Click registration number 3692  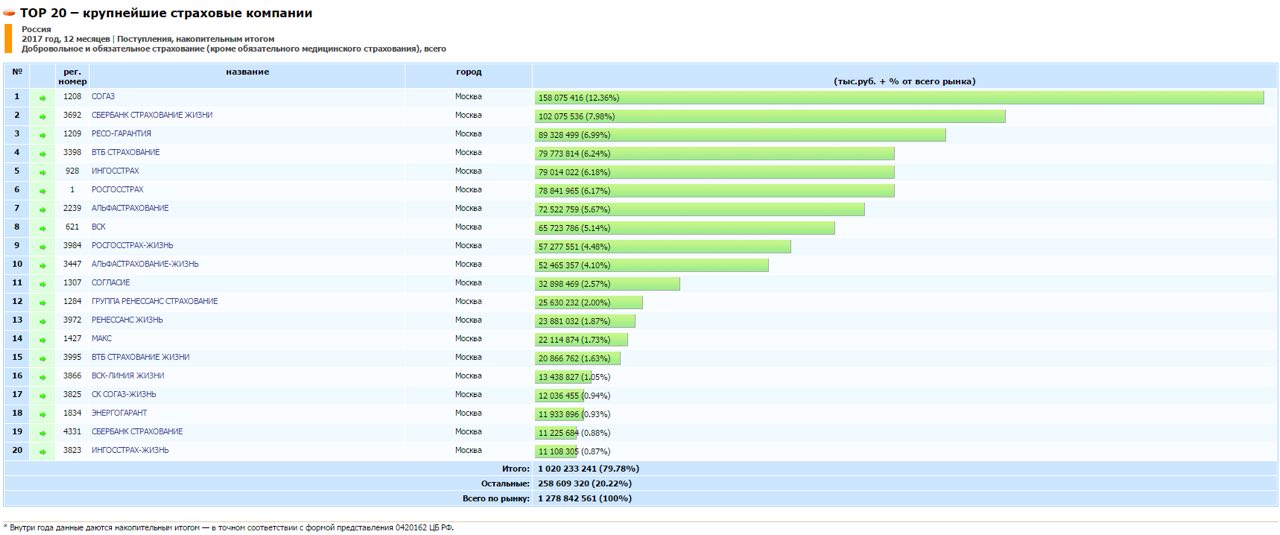pyautogui.click(x=72, y=115)
